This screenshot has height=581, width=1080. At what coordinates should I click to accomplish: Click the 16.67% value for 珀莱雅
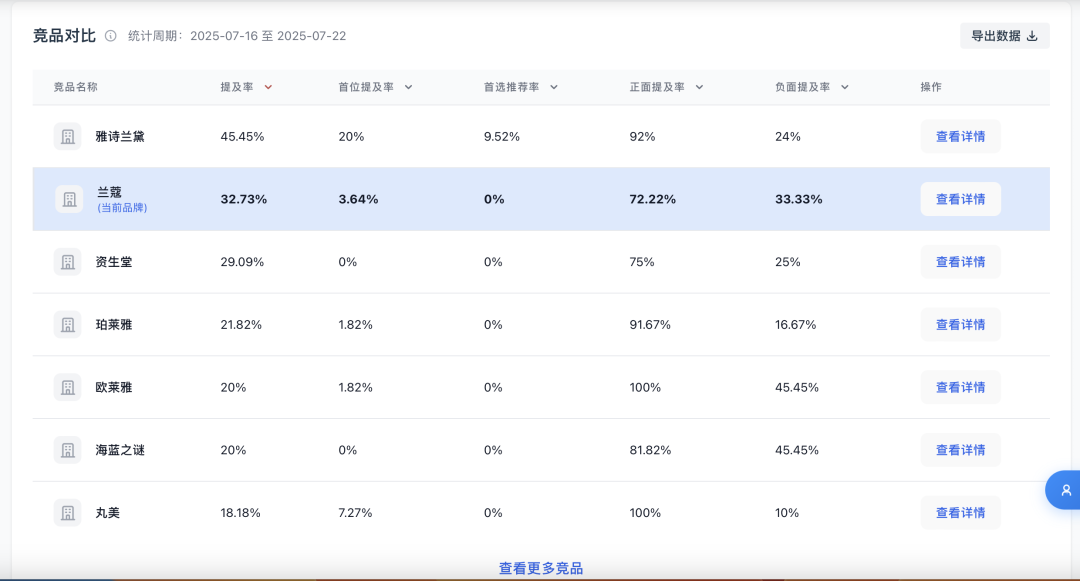[x=796, y=324]
